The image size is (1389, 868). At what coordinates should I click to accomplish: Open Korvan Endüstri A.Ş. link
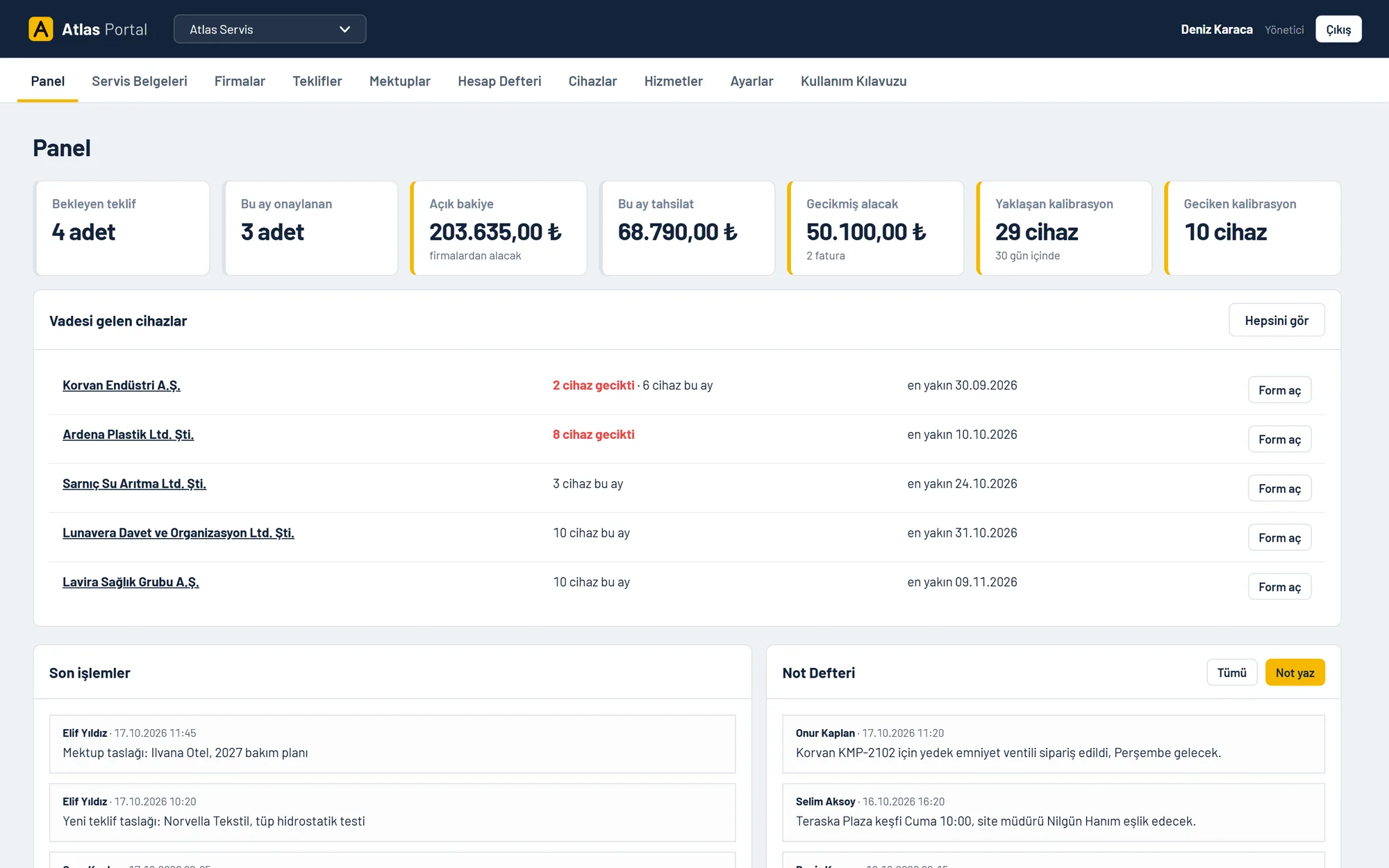[x=122, y=385]
